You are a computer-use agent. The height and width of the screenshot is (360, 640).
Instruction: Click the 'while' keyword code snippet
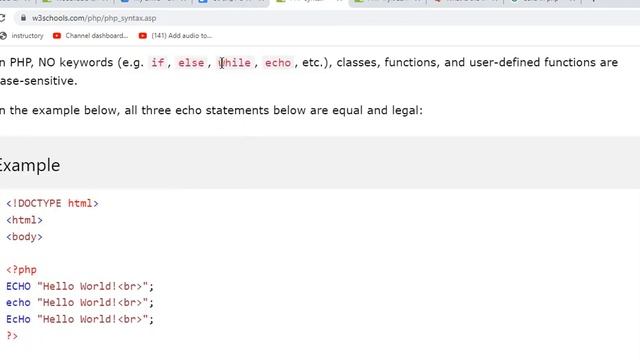click(x=235, y=63)
